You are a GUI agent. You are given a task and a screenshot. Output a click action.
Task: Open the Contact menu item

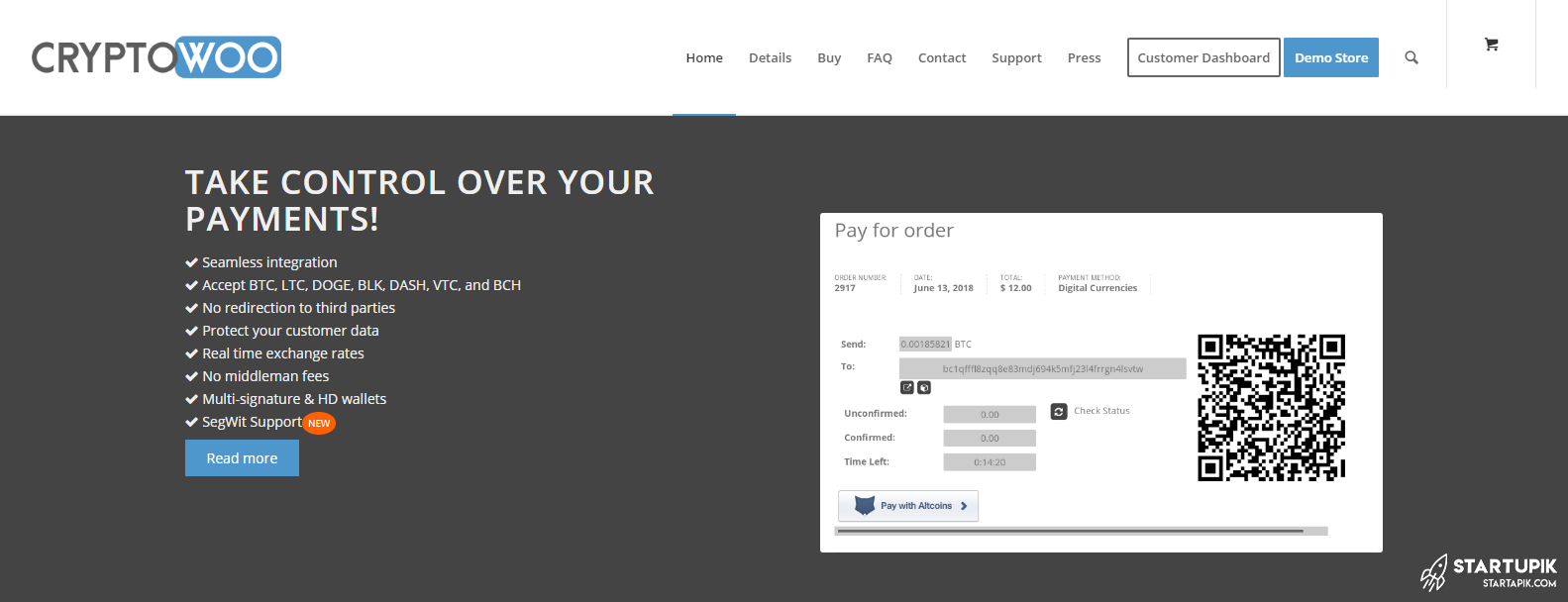pyautogui.click(x=942, y=58)
